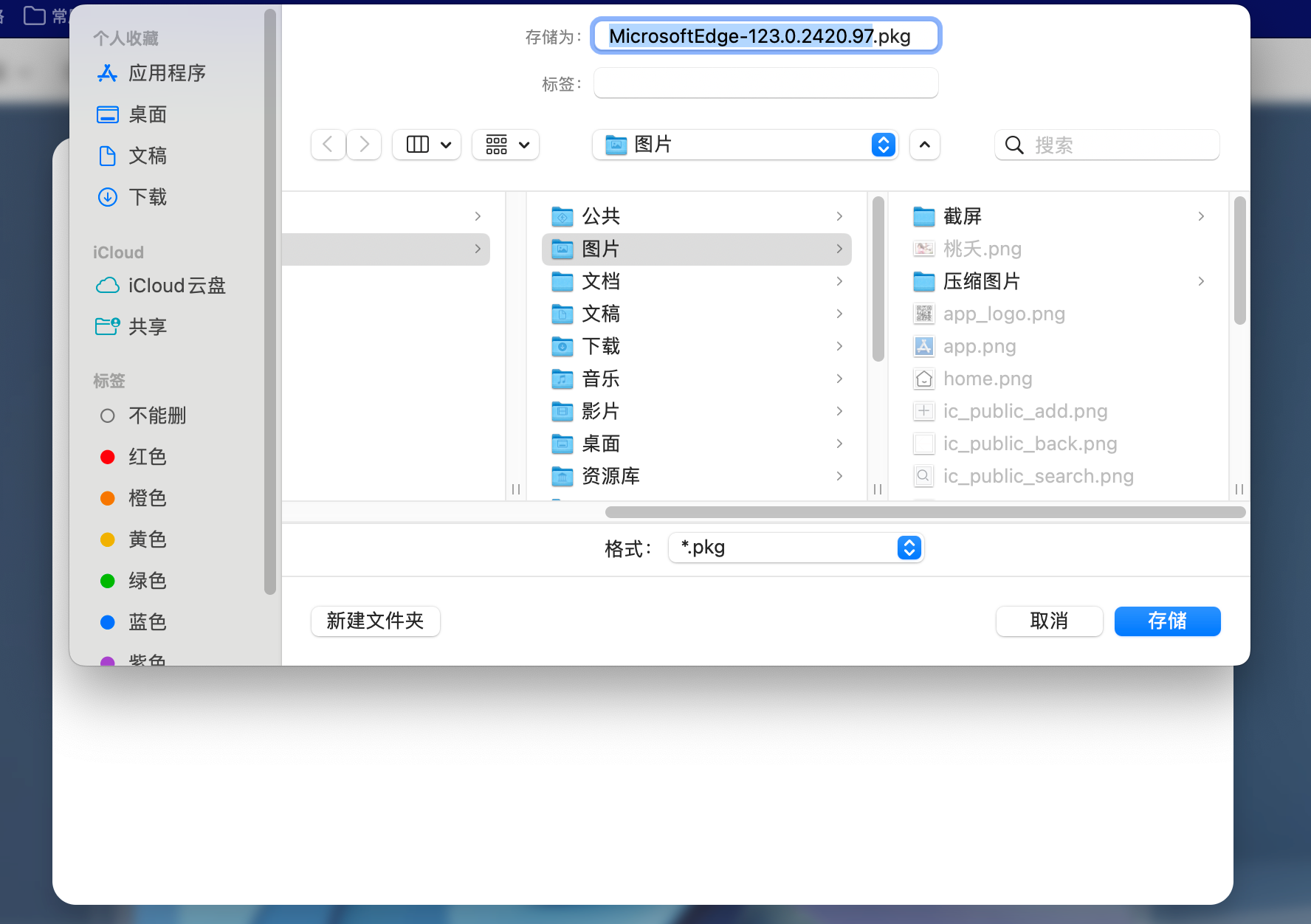Click the 新建文件夹 button

376,621
